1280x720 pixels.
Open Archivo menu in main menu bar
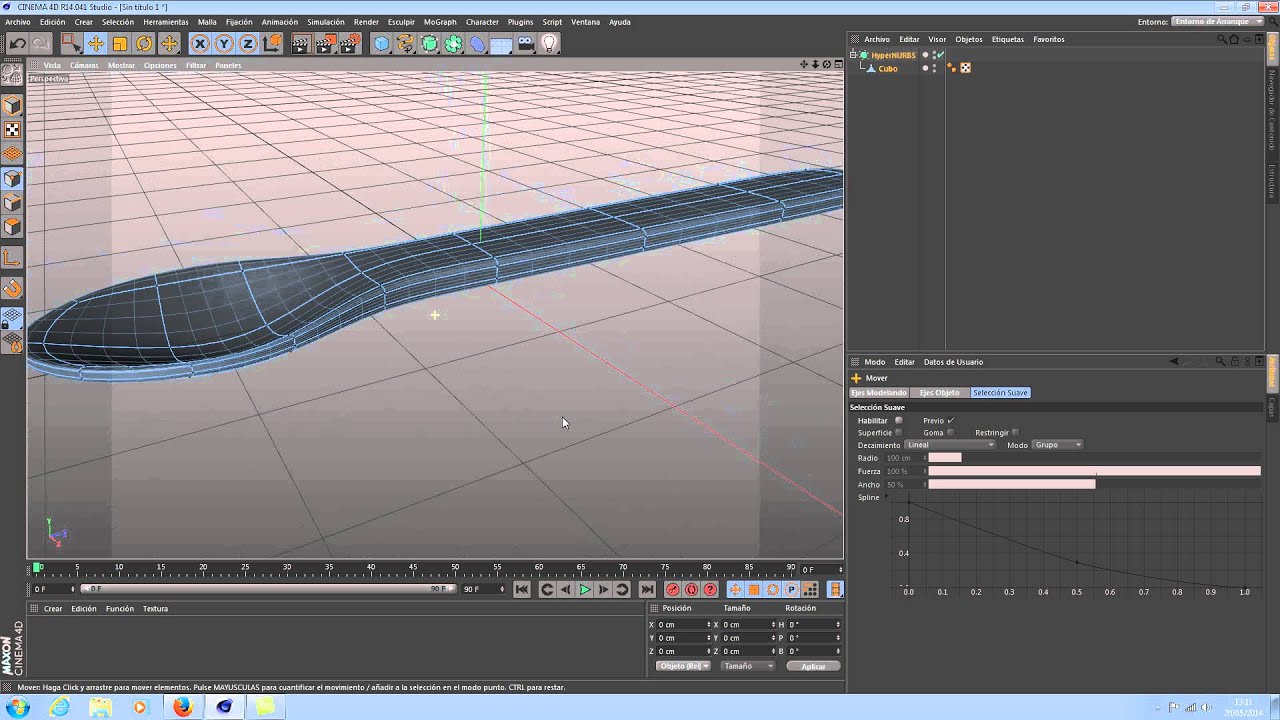coord(18,22)
